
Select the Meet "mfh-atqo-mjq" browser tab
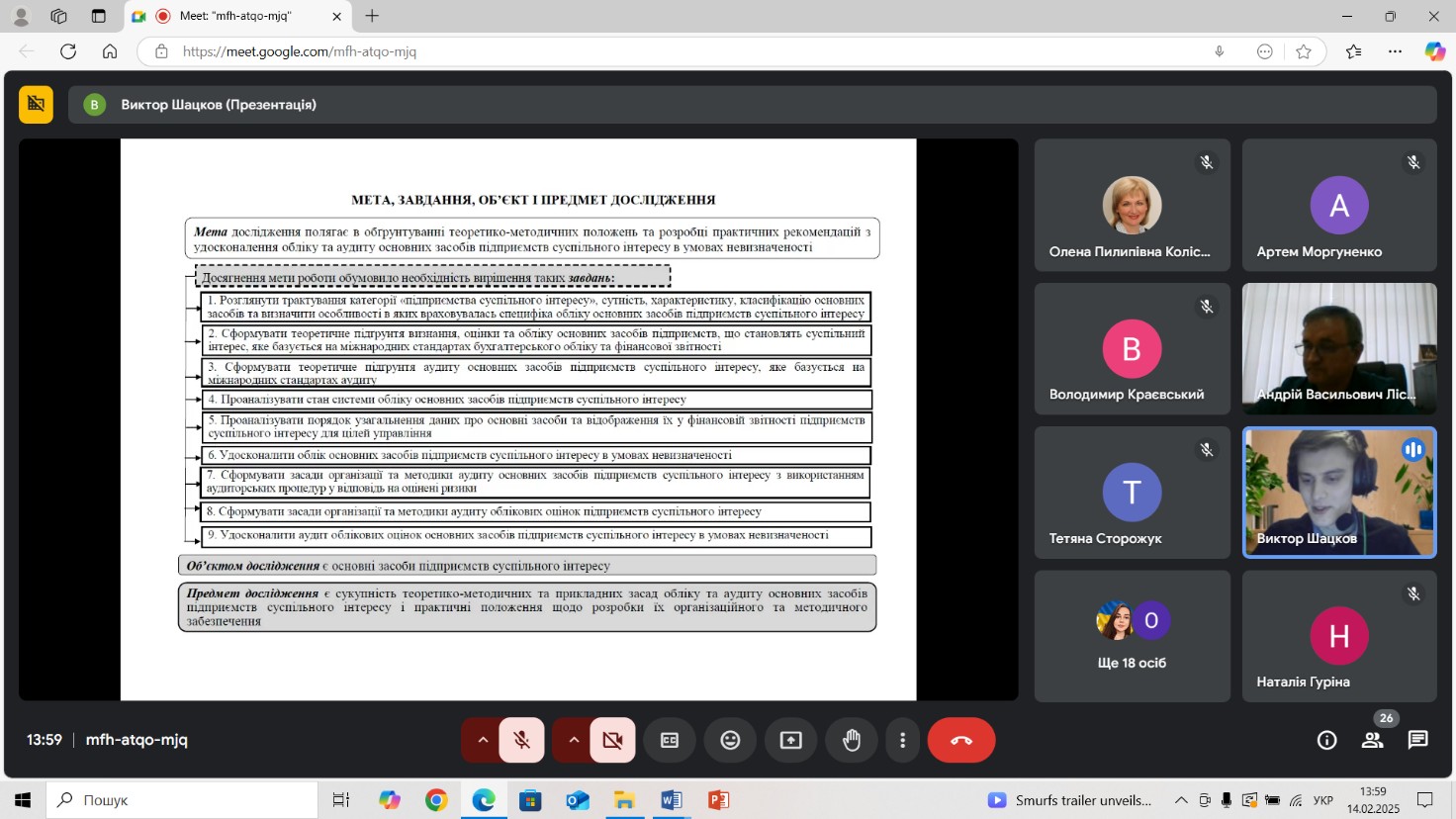[x=237, y=16]
